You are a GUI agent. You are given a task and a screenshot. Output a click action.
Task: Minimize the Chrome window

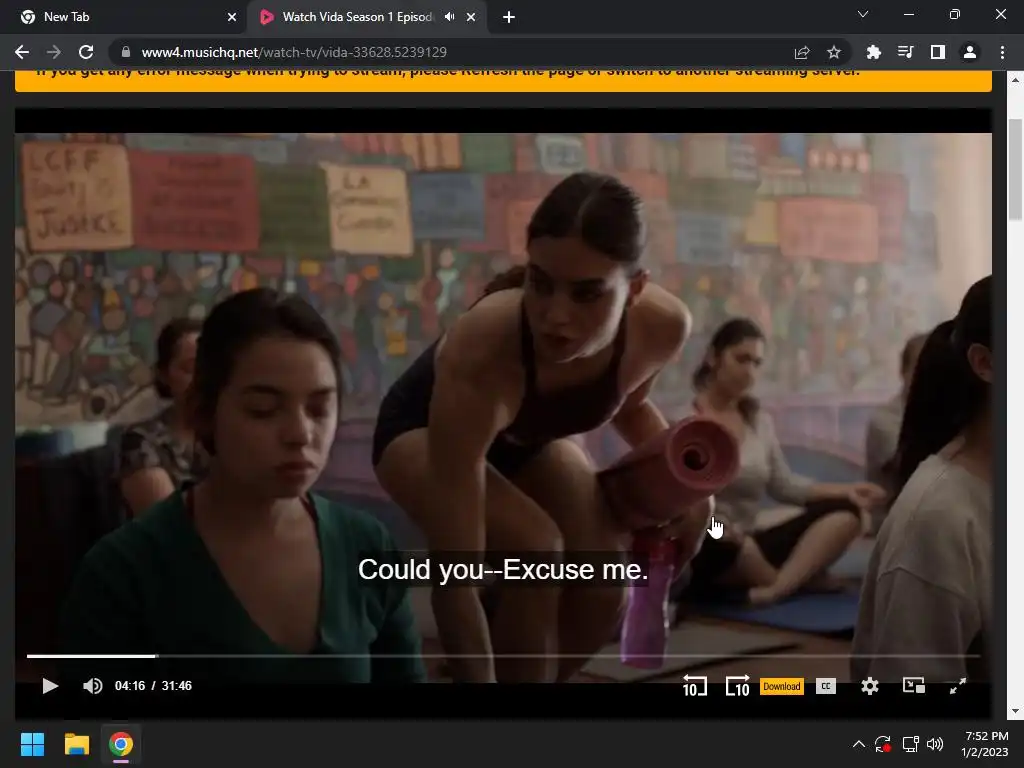909,14
